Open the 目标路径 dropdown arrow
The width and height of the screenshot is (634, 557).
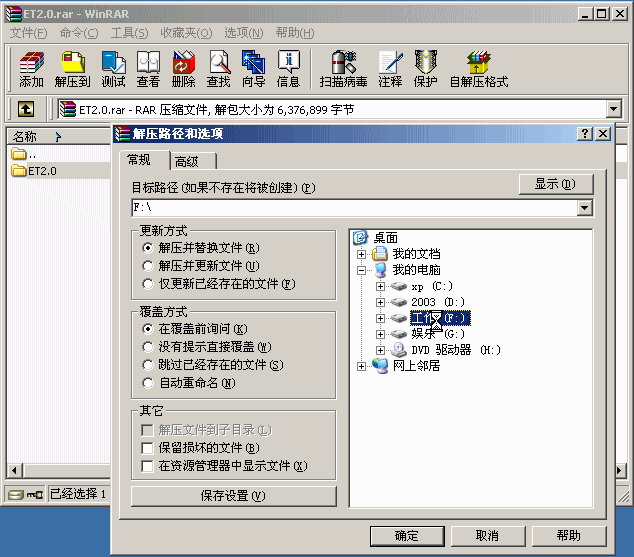(x=585, y=208)
